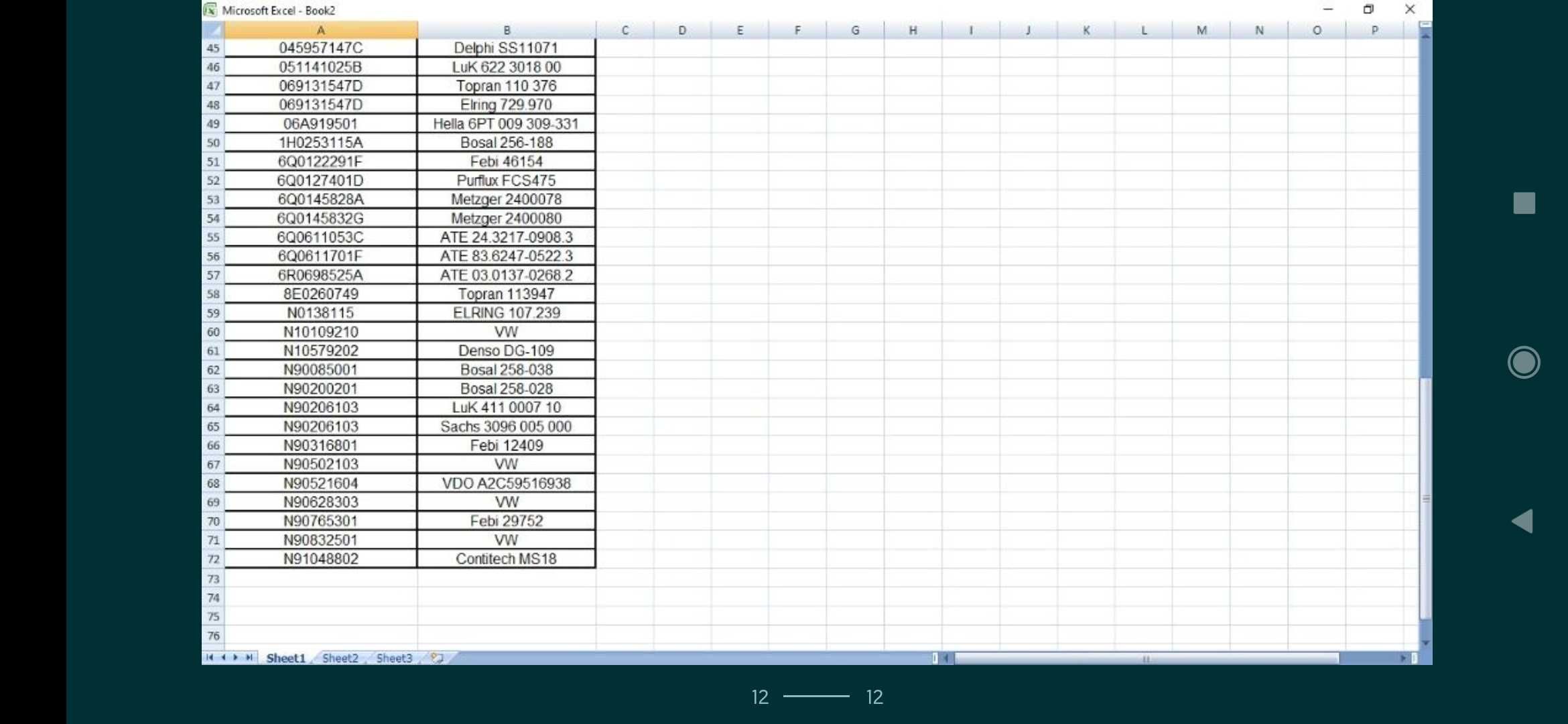Screen dimensions: 1568x724
Task: Select cell containing 045957147C
Action: (321, 48)
